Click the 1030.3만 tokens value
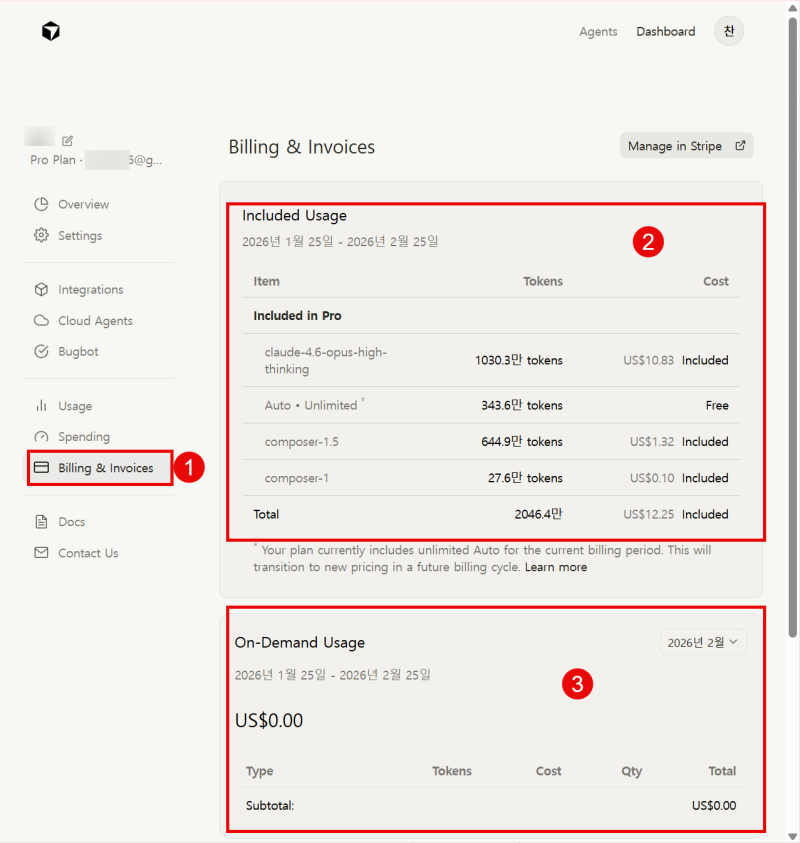800x843 pixels. pos(519,360)
